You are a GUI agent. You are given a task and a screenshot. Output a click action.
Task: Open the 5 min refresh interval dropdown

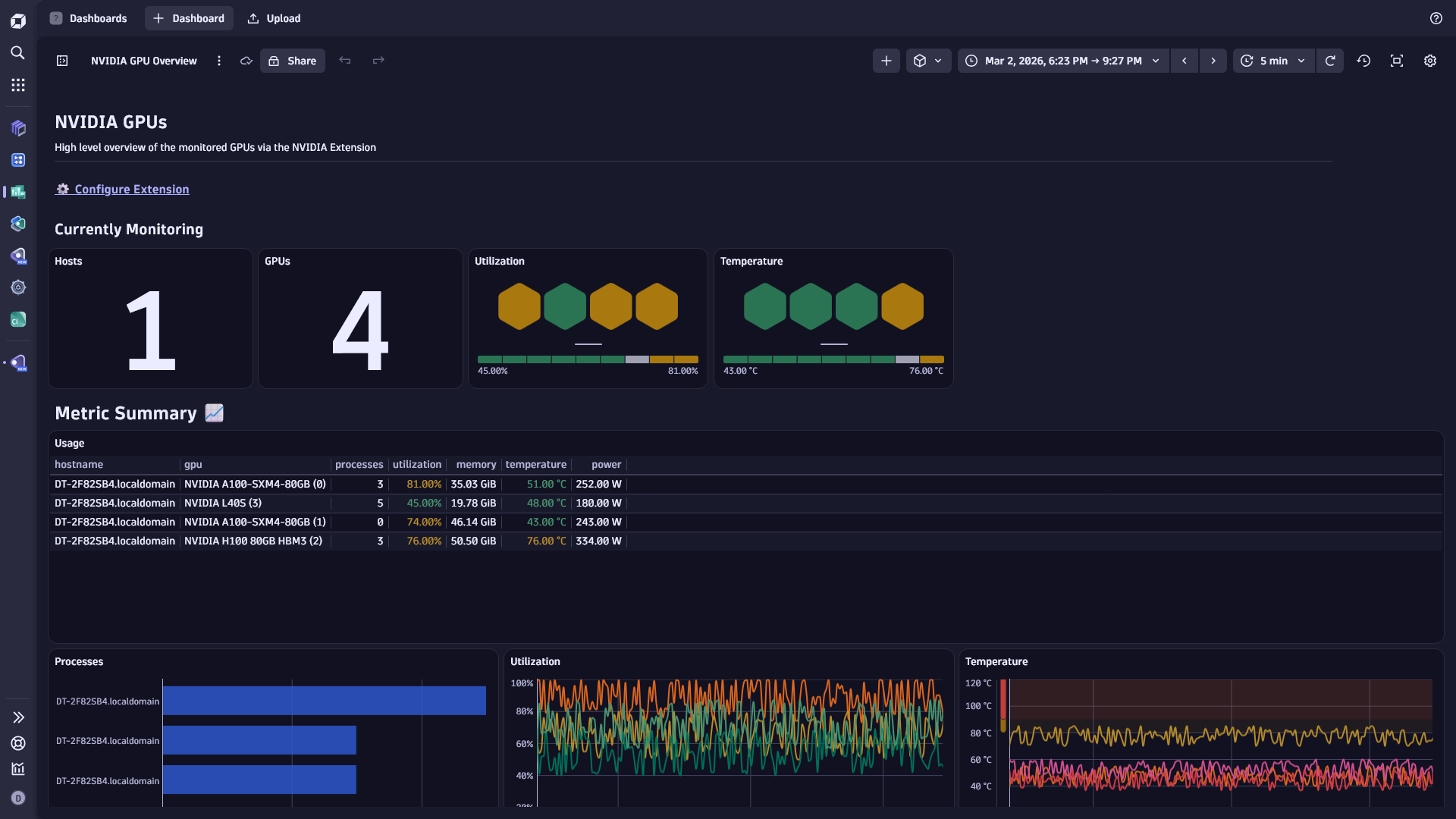click(x=1273, y=61)
